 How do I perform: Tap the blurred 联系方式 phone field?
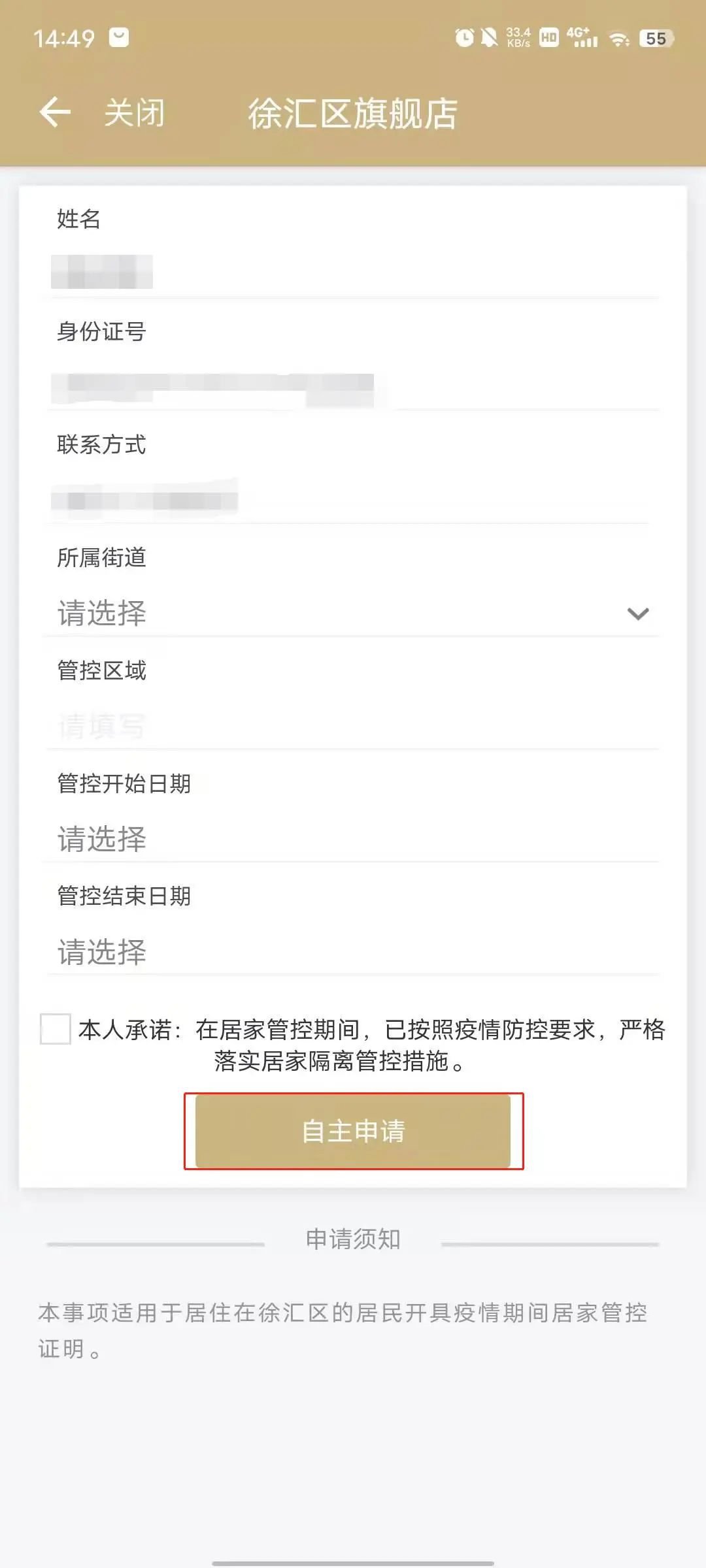click(x=144, y=500)
